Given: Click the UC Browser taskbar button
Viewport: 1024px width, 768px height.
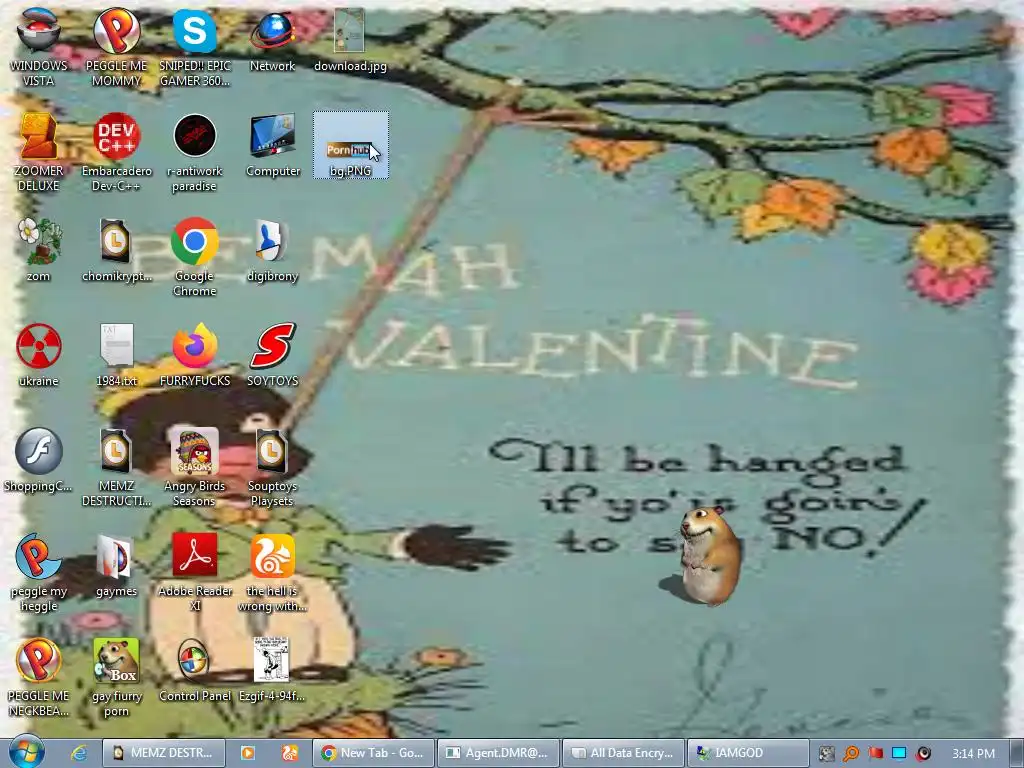Looking at the screenshot, I should click(290, 753).
